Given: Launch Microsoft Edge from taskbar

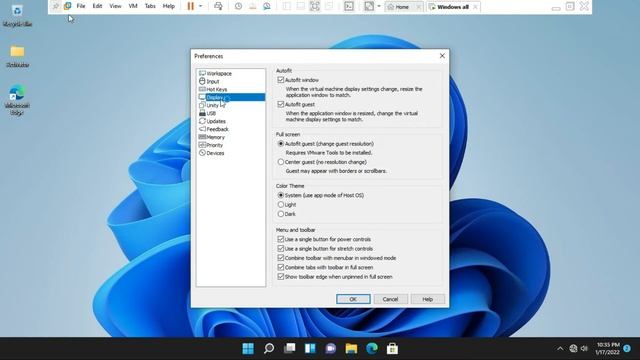Looking at the screenshot, I should (x=372, y=348).
